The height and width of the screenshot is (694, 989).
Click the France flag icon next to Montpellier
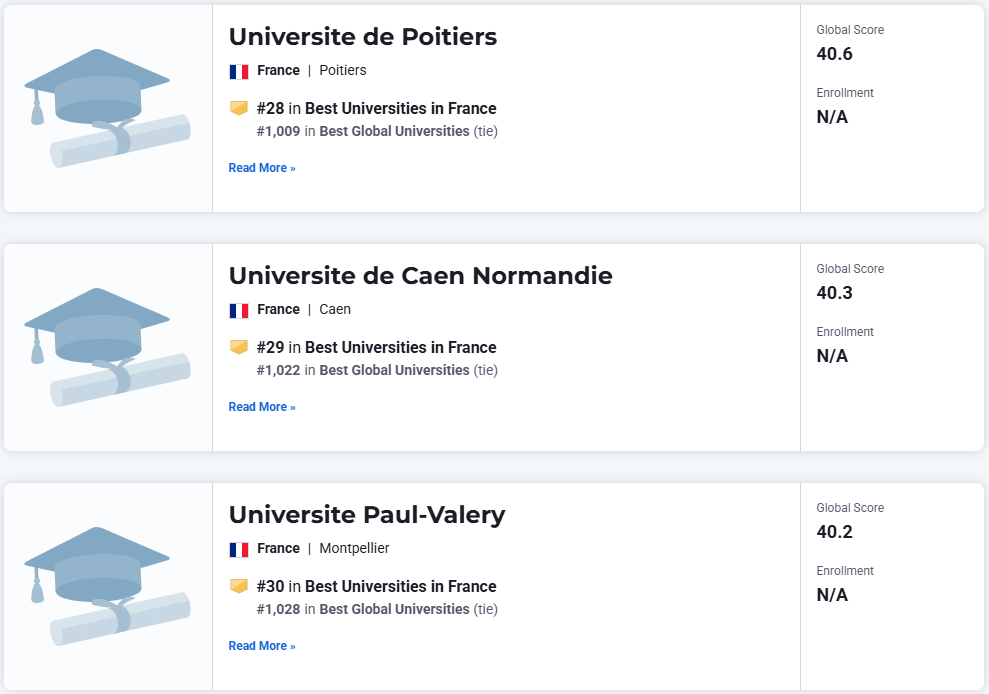(238, 550)
